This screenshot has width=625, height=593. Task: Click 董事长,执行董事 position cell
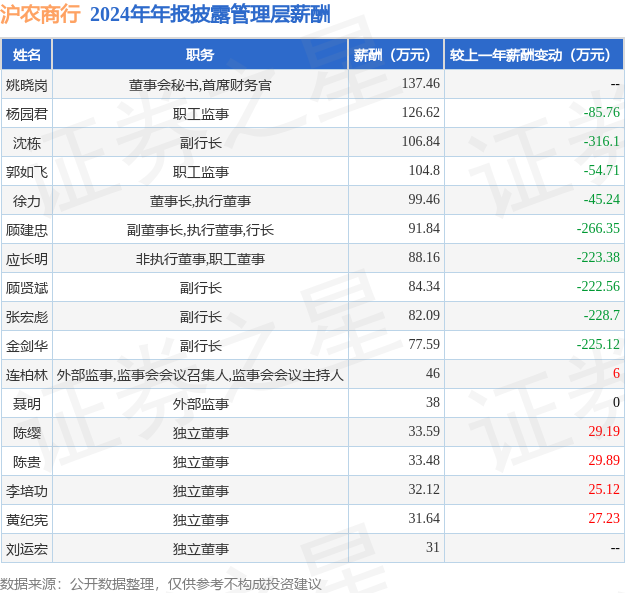tap(200, 201)
